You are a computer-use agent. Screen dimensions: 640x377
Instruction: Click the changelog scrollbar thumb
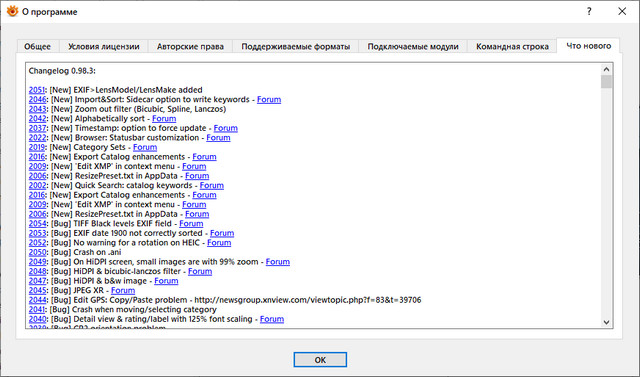[x=607, y=81]
